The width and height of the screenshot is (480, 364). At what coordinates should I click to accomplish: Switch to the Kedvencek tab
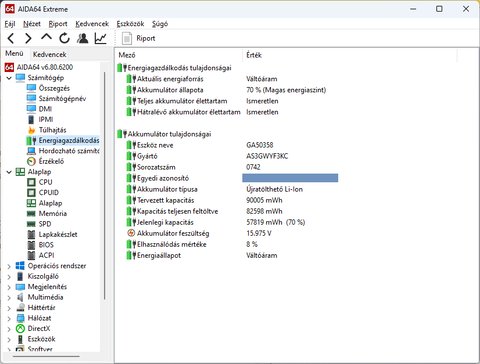(49, 54)
